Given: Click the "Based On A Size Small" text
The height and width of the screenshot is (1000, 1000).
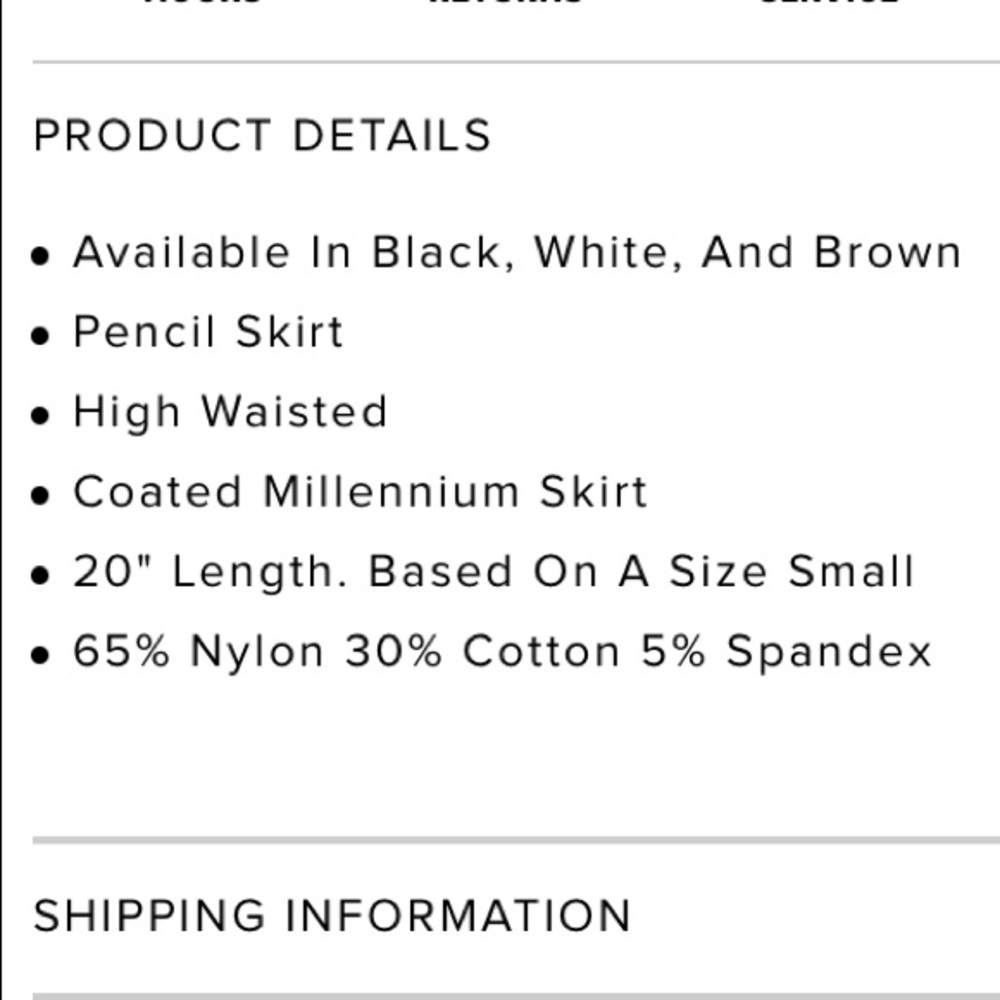Looking at the screenshot, I should coord(642,571).
